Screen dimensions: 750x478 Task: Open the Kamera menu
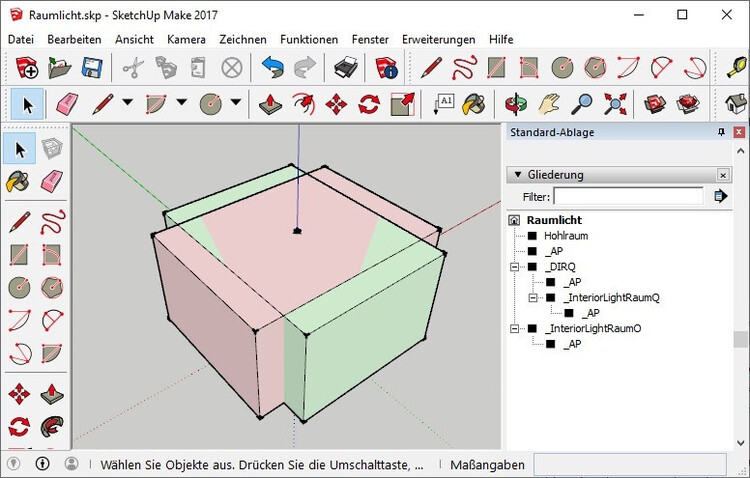186,39
